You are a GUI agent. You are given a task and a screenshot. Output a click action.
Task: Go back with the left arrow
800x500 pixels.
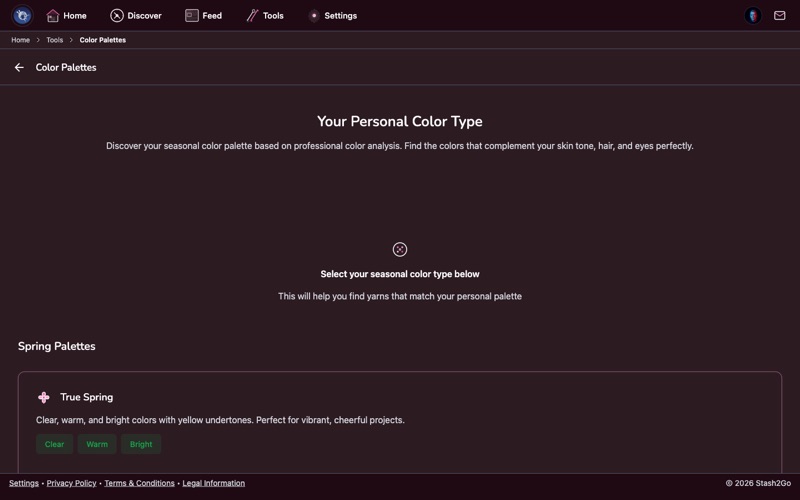[x=19, y=67]
